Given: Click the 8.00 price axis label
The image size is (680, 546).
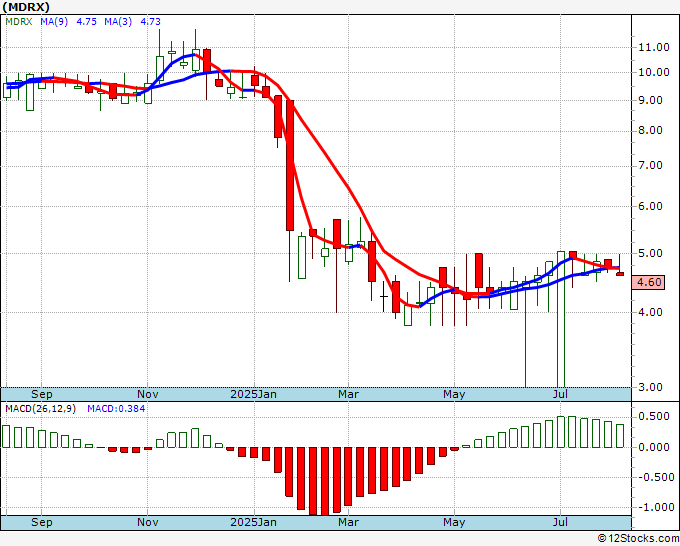Looking at the screenshot, I should 650,131.
